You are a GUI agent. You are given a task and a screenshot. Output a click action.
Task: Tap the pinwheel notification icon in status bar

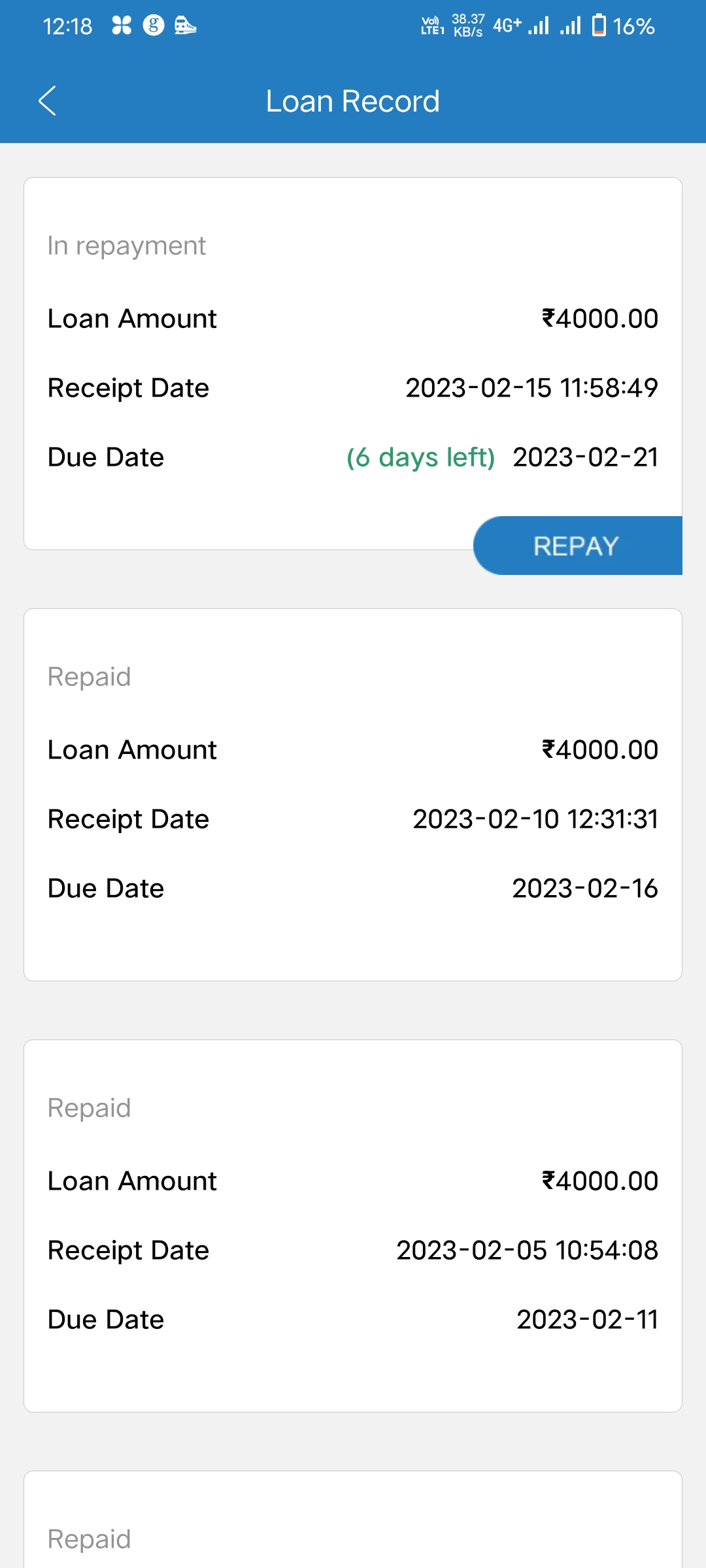[x=122, y=26]
